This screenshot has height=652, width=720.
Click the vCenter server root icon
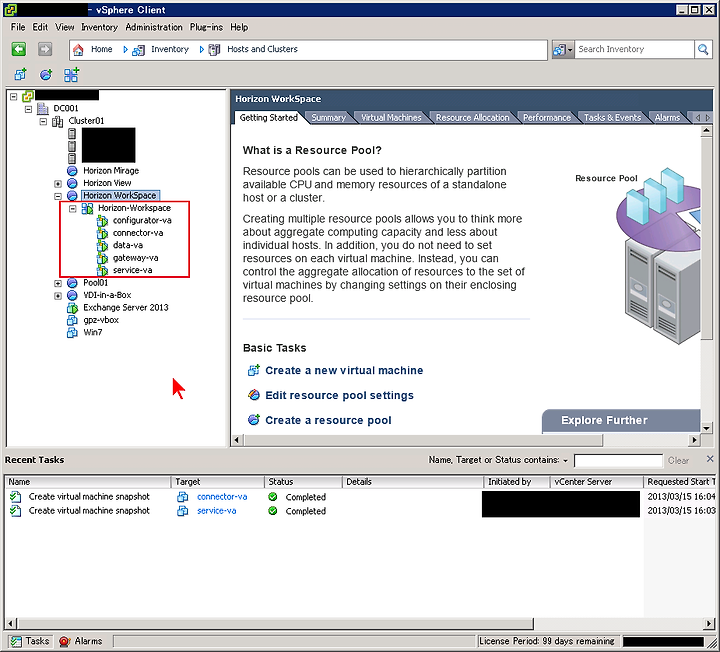(28, 96)
